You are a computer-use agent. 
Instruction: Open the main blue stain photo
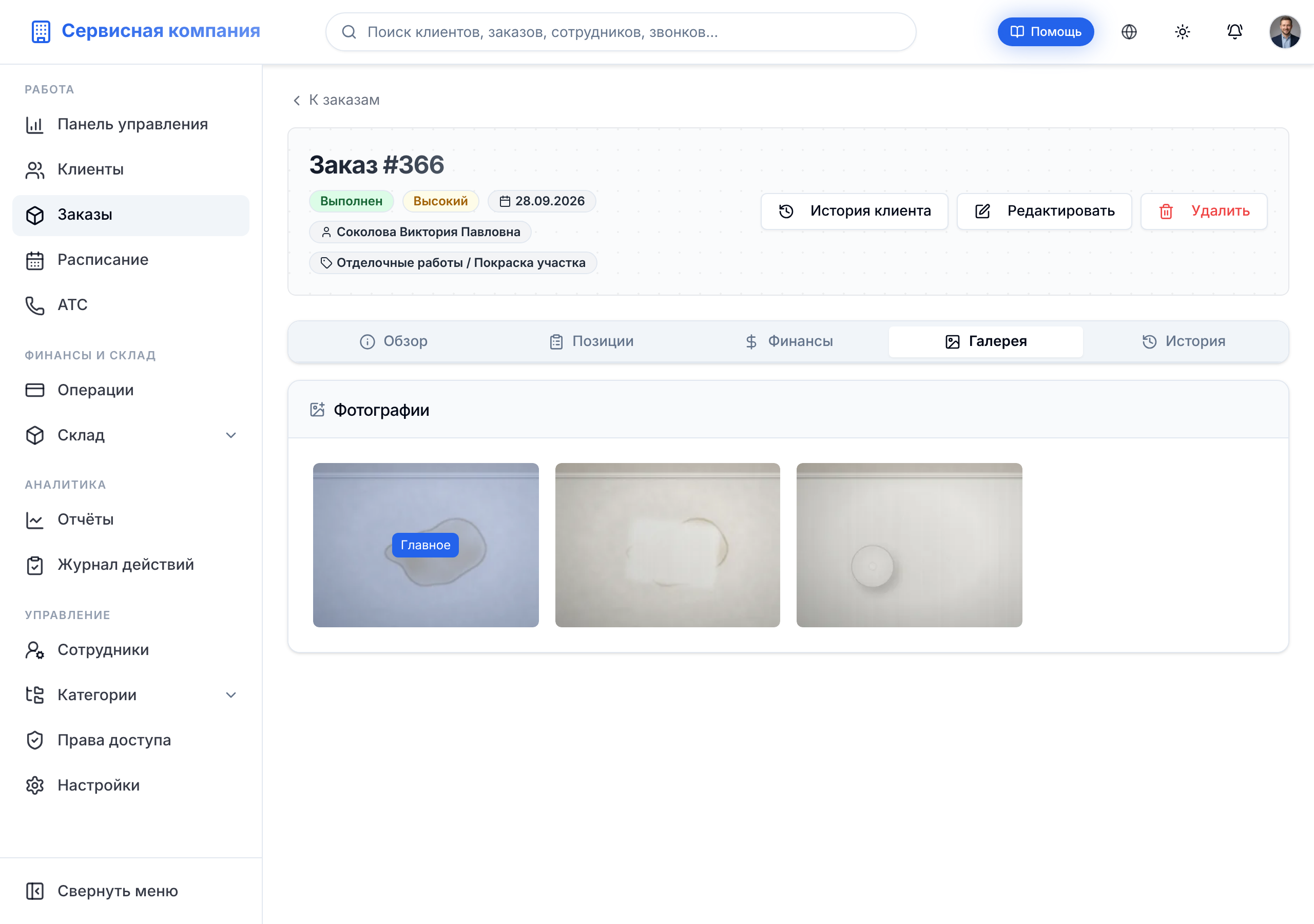(426, 545)
